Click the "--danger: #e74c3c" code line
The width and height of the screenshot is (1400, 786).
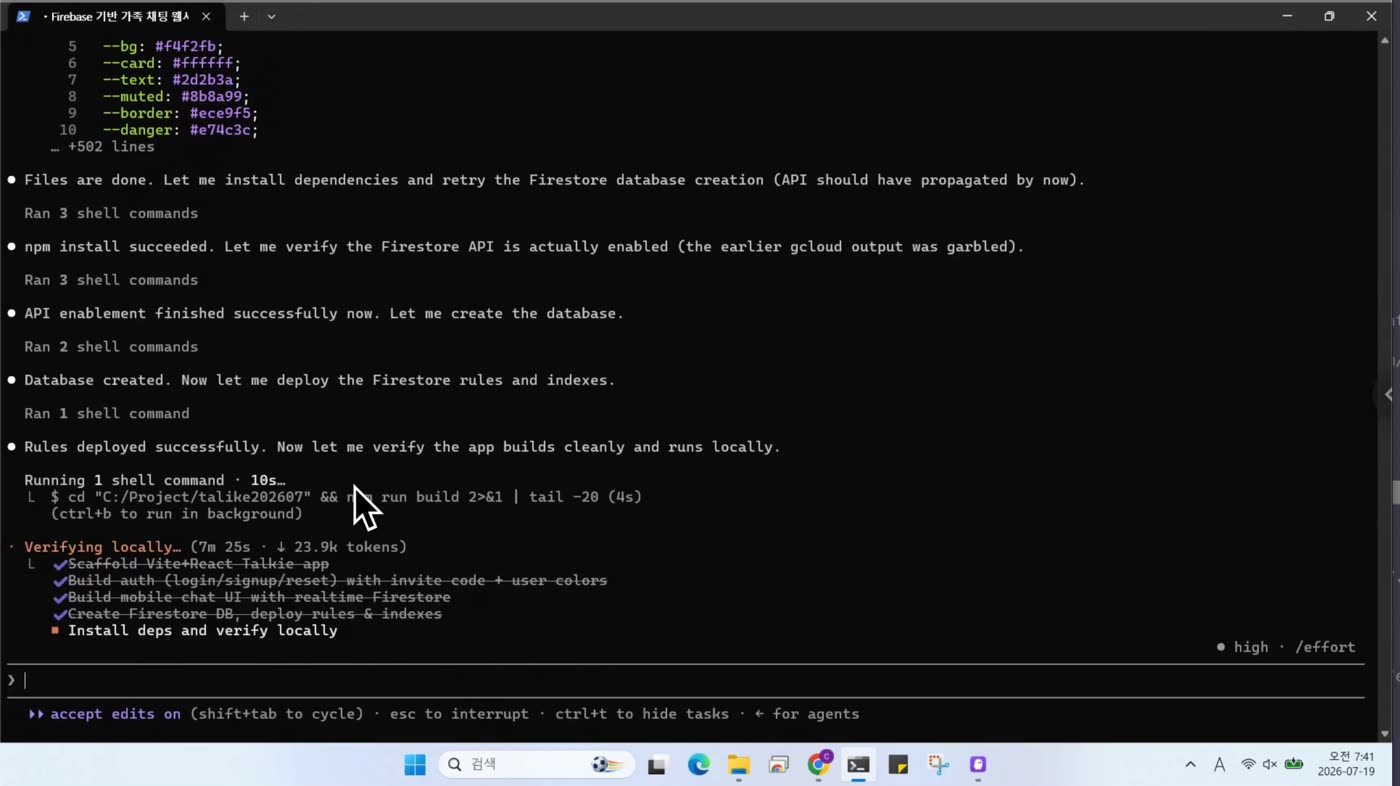(x=180, y=130)
